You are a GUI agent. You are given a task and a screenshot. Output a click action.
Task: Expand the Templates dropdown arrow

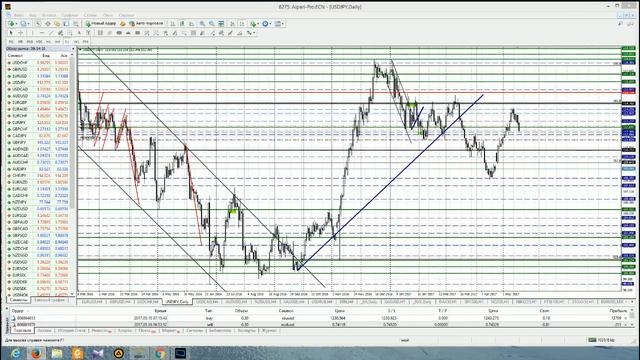pyautogui.click(x=283, y=24)
